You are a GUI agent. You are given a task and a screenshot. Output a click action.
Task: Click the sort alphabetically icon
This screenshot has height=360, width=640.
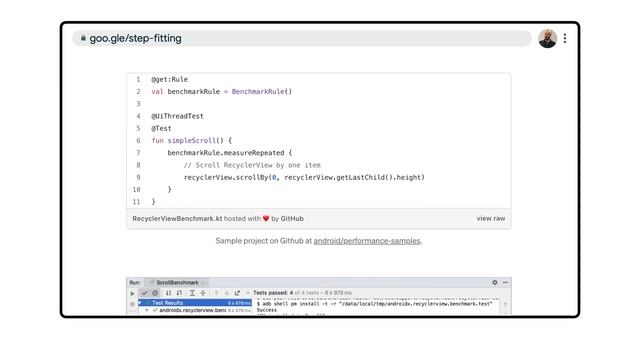pos(168,293)
